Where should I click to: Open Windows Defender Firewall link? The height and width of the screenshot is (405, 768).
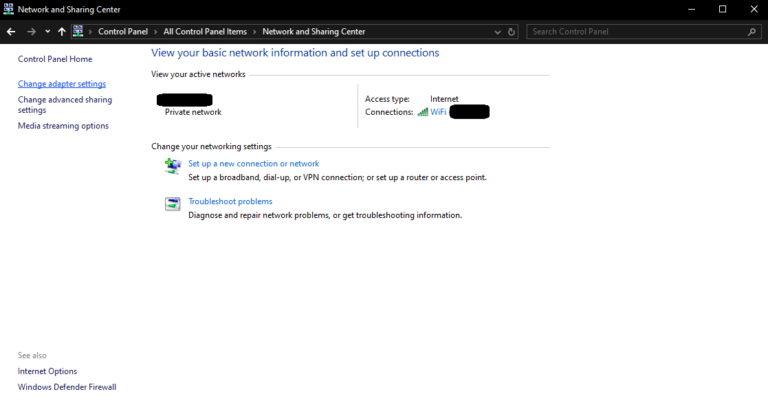[67, 387]
